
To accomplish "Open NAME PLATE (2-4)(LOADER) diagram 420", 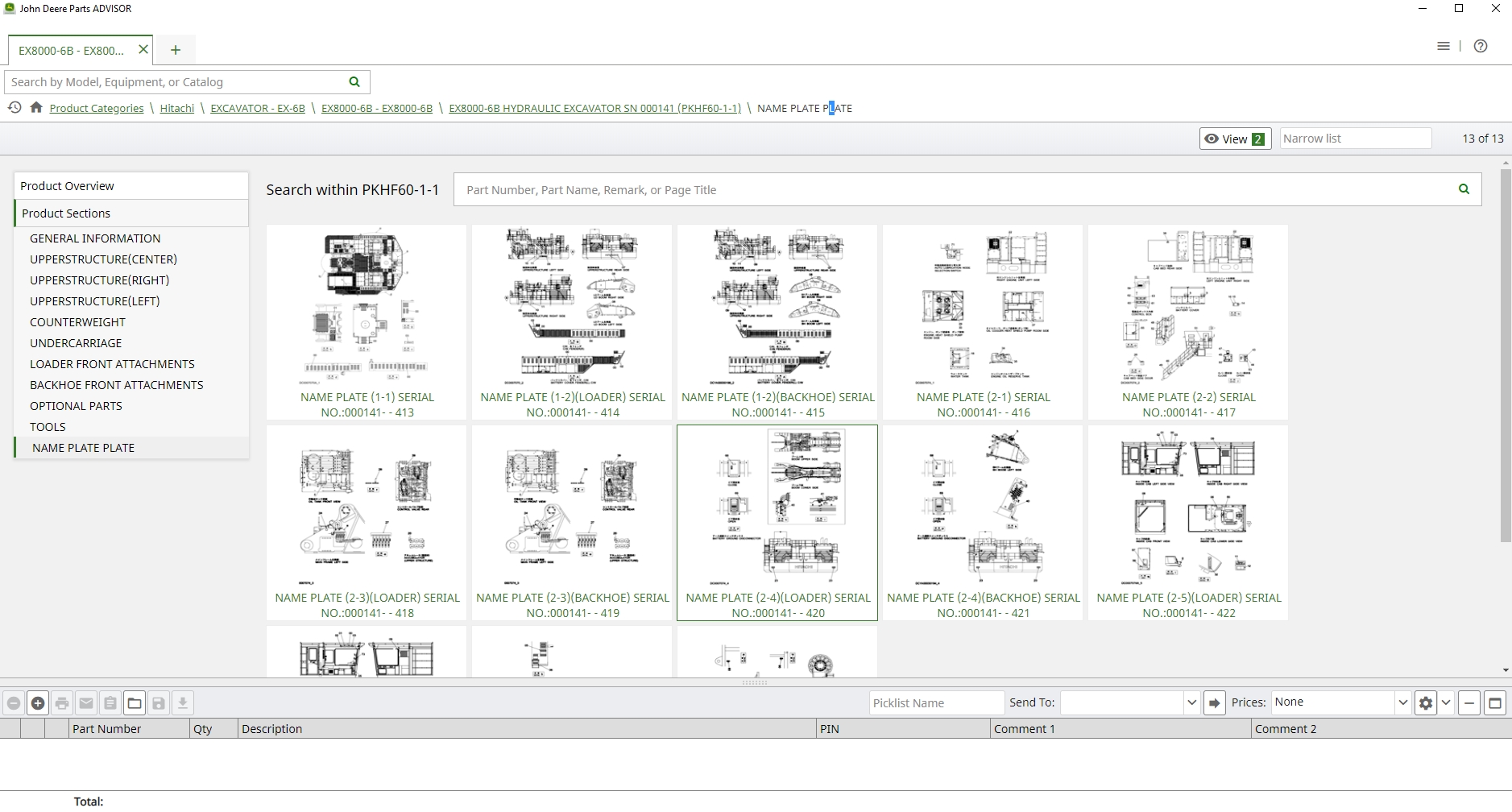I will (x=777, y=523).
